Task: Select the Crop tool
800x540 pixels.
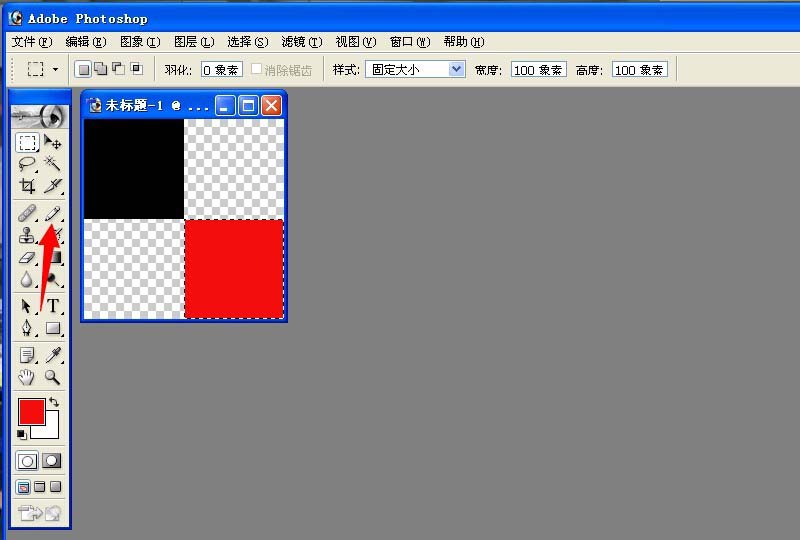Action: 27,186
